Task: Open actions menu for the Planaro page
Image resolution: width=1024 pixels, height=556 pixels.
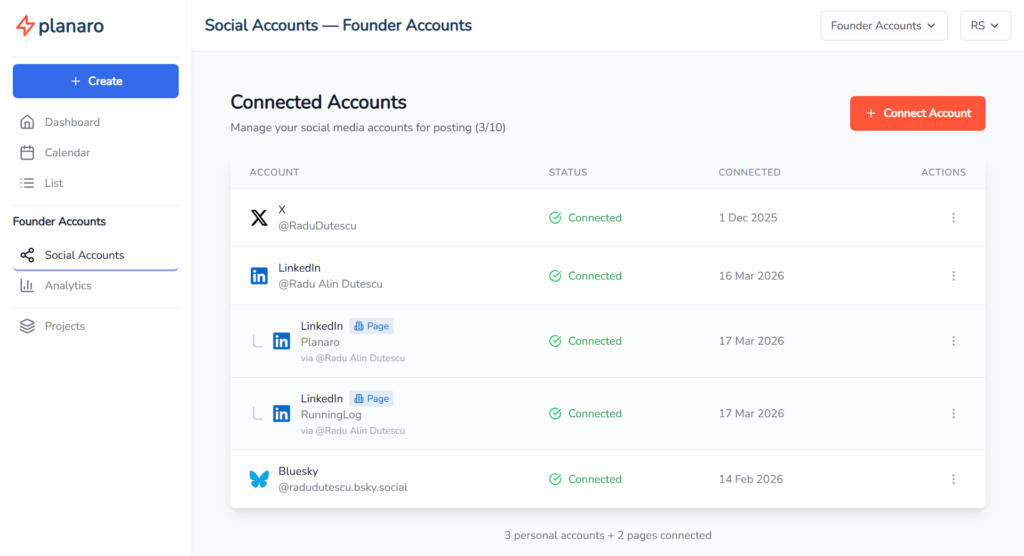Action: [953, 341]
